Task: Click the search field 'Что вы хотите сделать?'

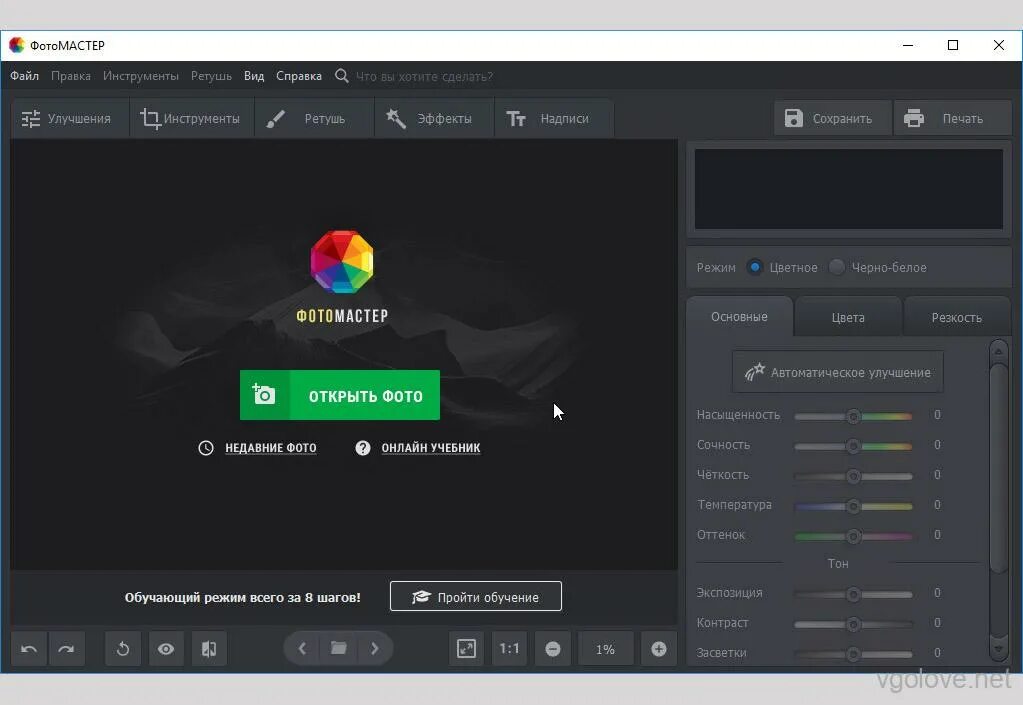Action: (424, 76)
